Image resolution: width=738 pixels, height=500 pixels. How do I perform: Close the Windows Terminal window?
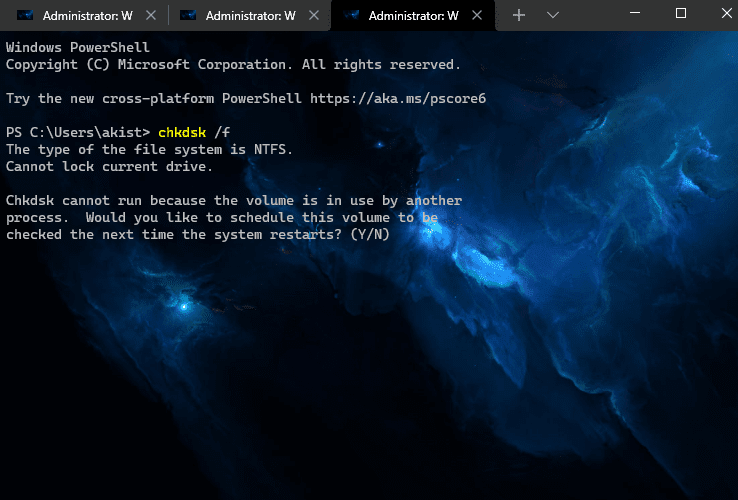pyautogui.click(x=726, y=13)
